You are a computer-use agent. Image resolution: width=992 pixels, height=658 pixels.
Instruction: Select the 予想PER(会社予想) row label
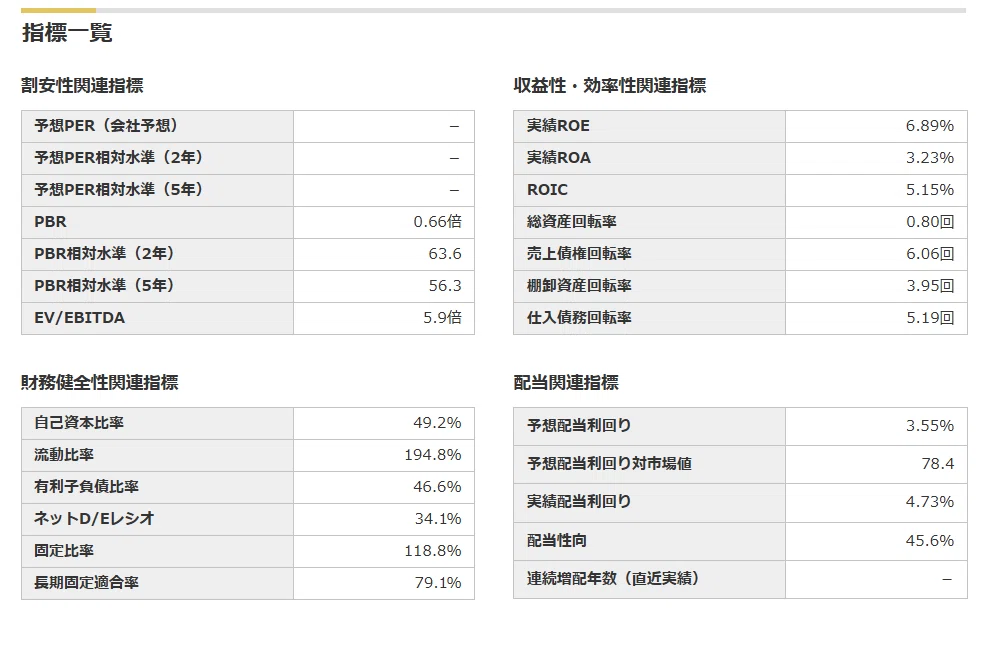click(x=106, y=126)
